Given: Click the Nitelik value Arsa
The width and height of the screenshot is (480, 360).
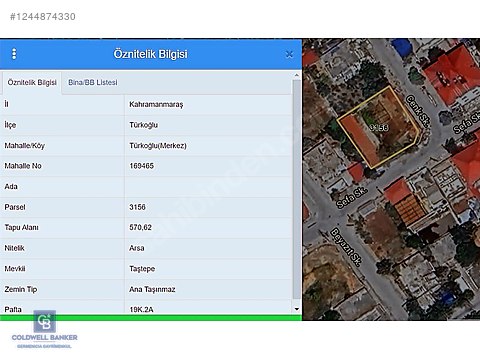Looking at the screenshot, I should point(137,248).
